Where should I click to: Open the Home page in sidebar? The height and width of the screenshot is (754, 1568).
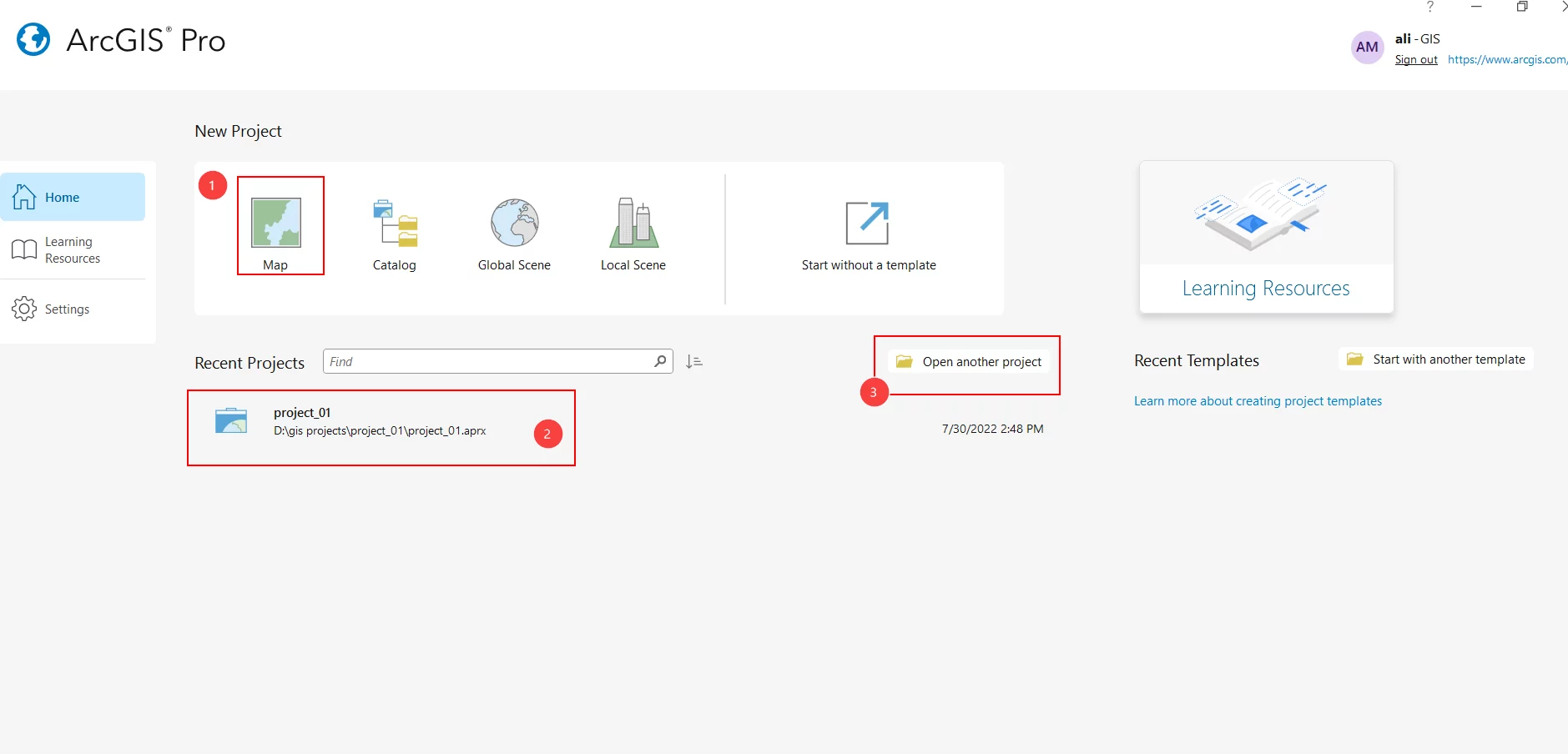click(x=73, y=197)
